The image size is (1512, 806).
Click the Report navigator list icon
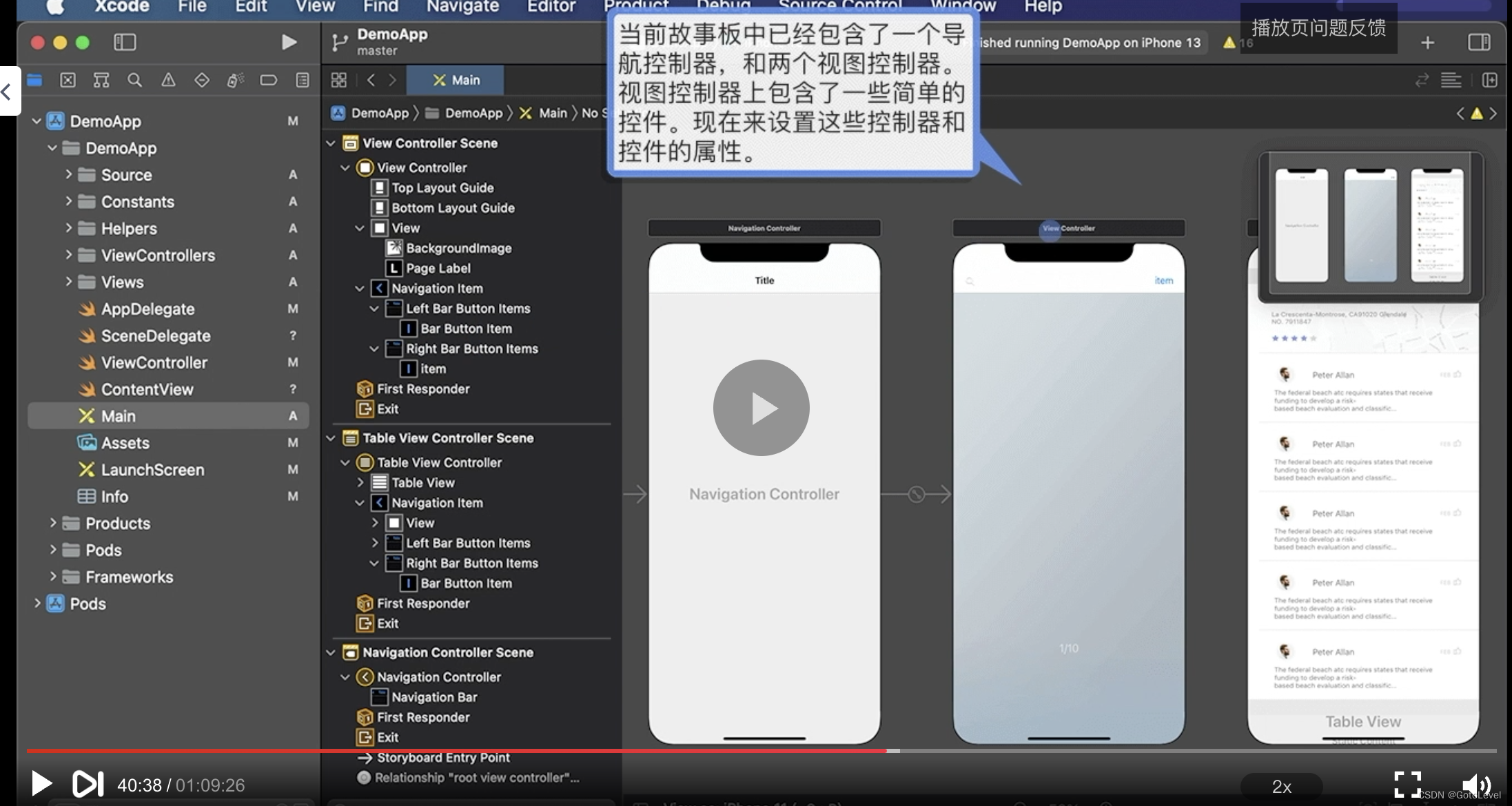click(x=301, y=80)
